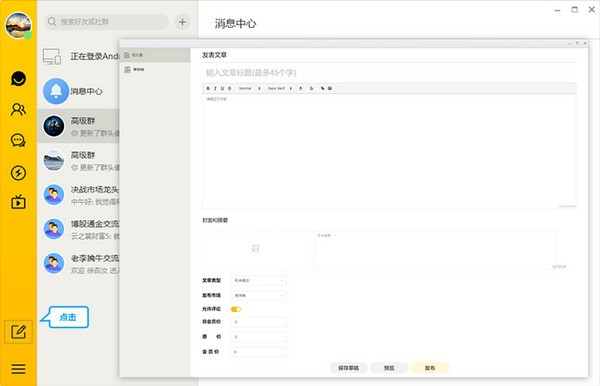Click the write article pencil icon
600x386 pixels.
click(x=18, y=332)
